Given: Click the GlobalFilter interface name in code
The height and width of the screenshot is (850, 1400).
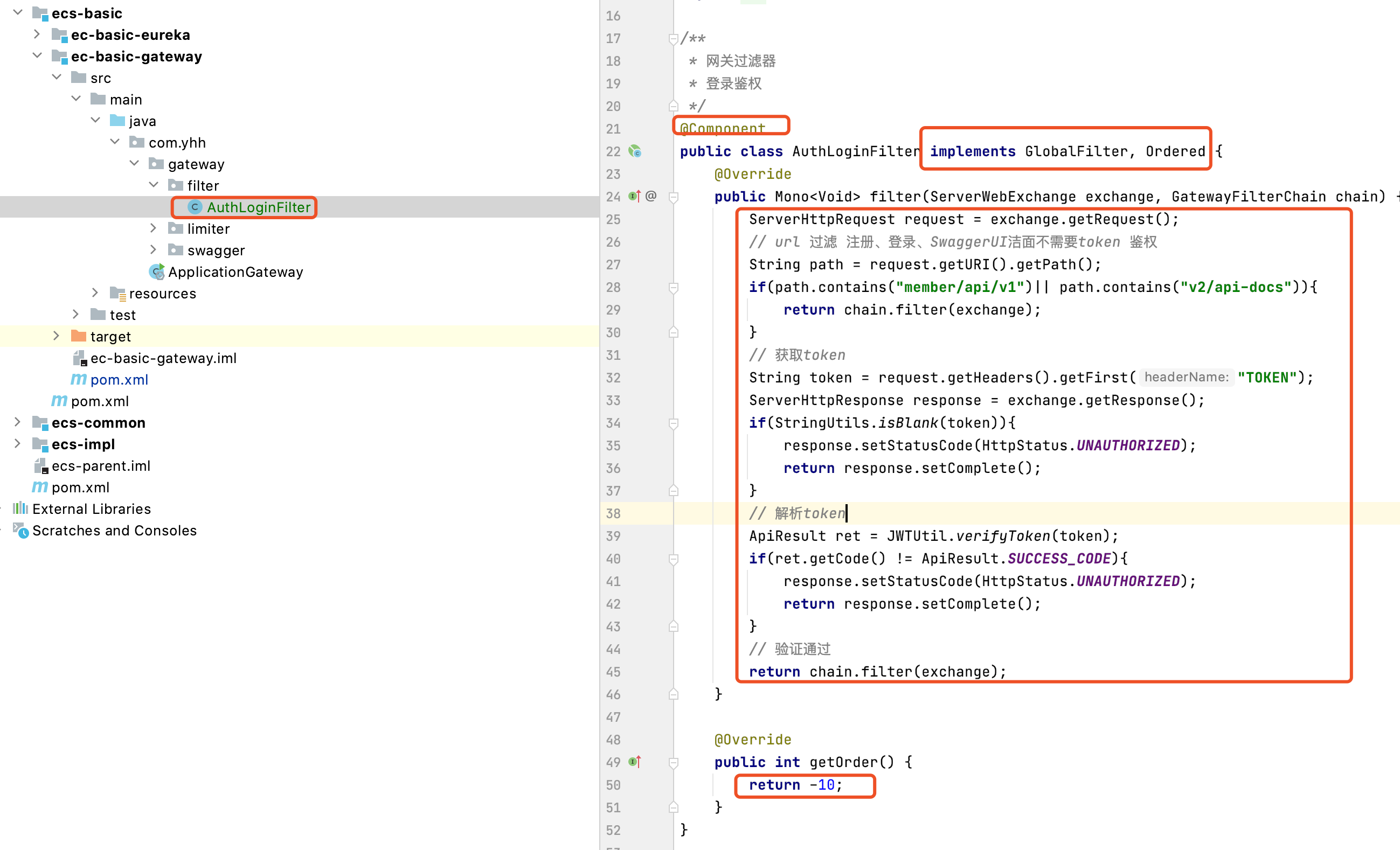Looking at the screenshot, I should coord(1076,151).
